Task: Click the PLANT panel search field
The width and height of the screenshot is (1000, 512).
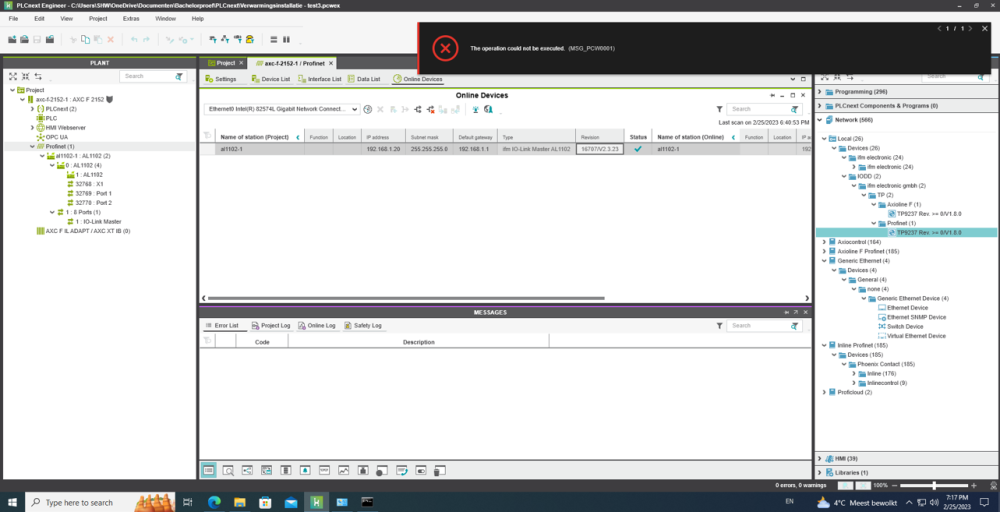Action: 148,76
